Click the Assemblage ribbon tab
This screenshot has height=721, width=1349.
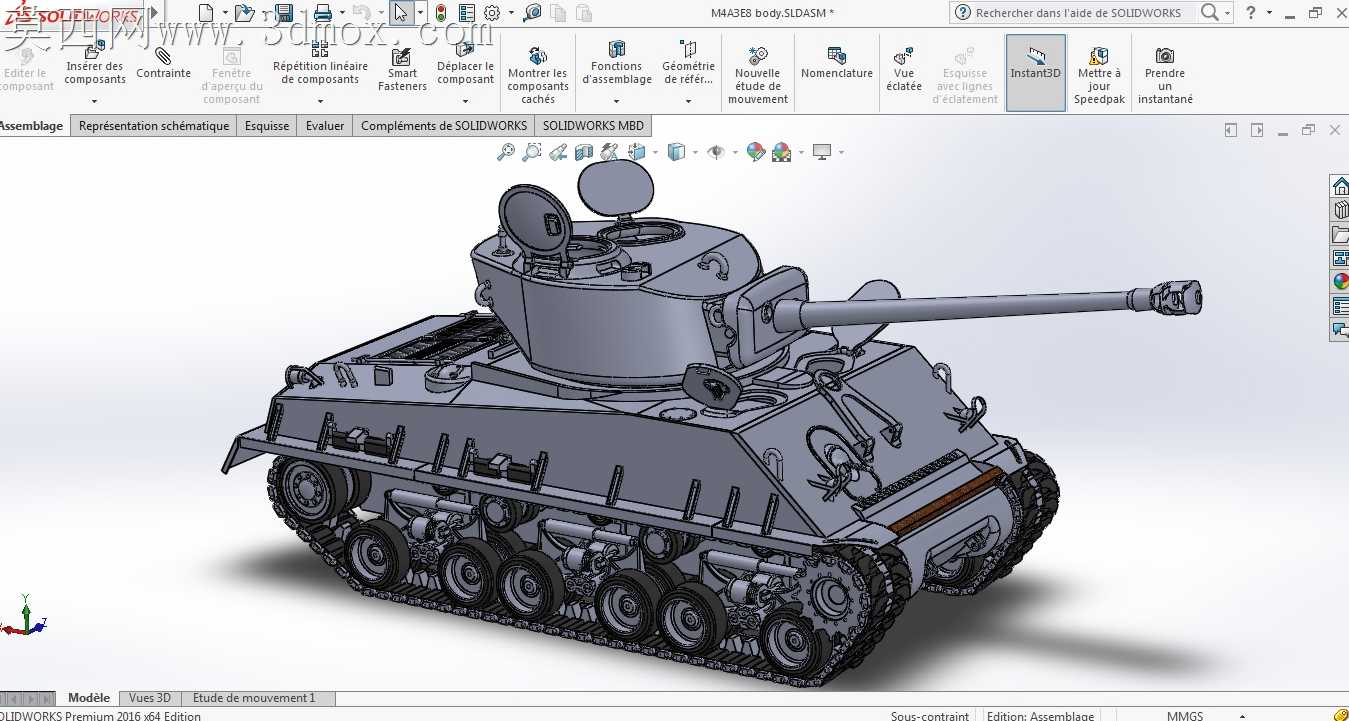(30, 126)
